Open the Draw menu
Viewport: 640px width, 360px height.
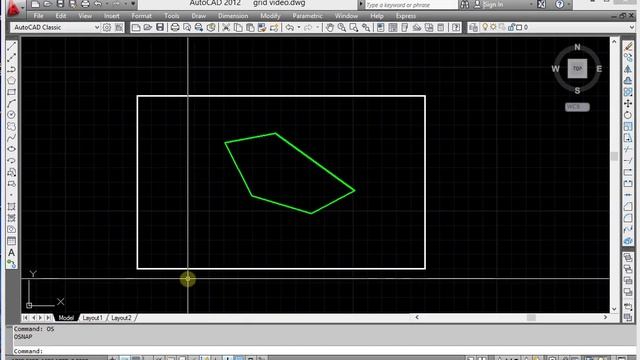[x=199, y=16]
